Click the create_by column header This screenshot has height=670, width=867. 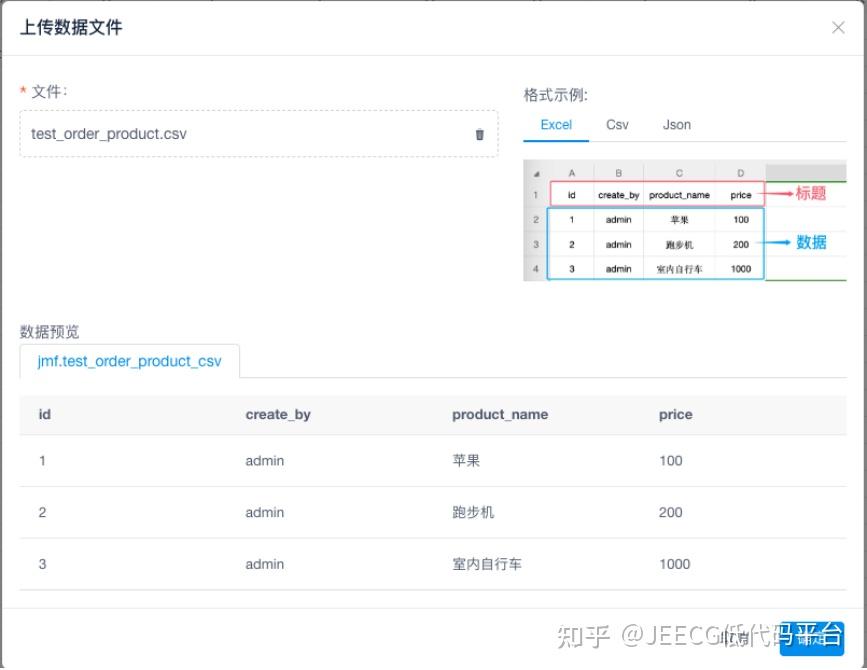click(278, 415)
